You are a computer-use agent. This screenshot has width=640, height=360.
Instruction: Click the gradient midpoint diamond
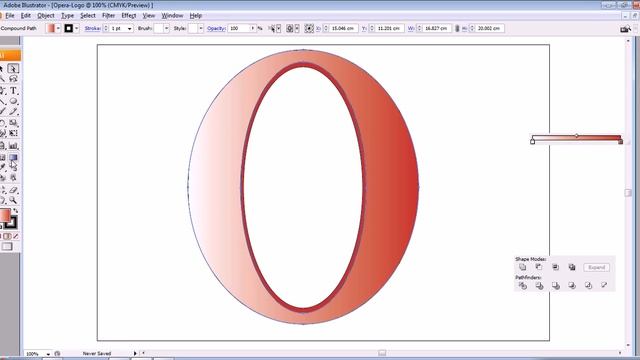point(576,136)
